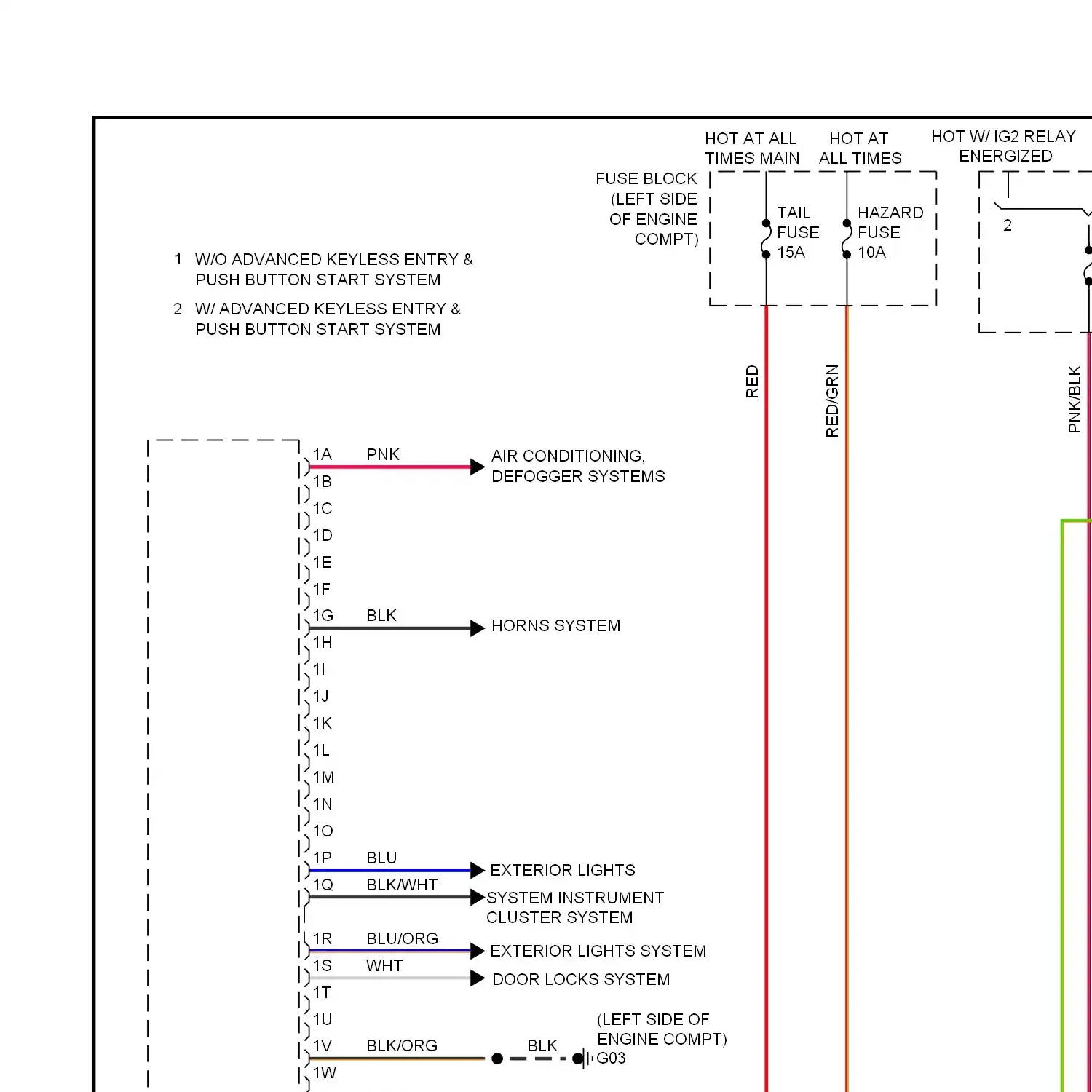
Task: Click the BLU wire label at 1P
Action: (381, 858)
